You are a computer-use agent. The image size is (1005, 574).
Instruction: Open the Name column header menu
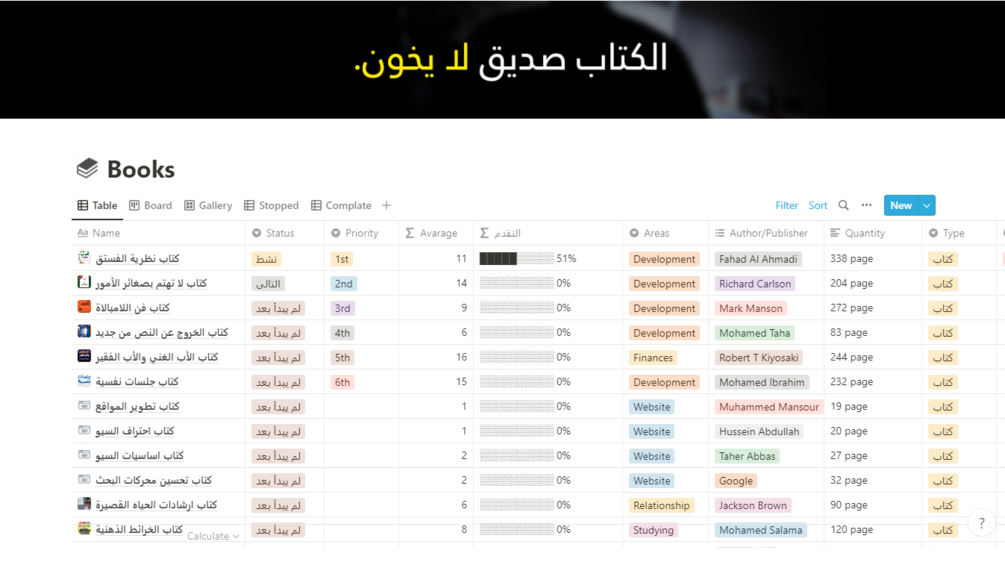(x=158, y=233)
